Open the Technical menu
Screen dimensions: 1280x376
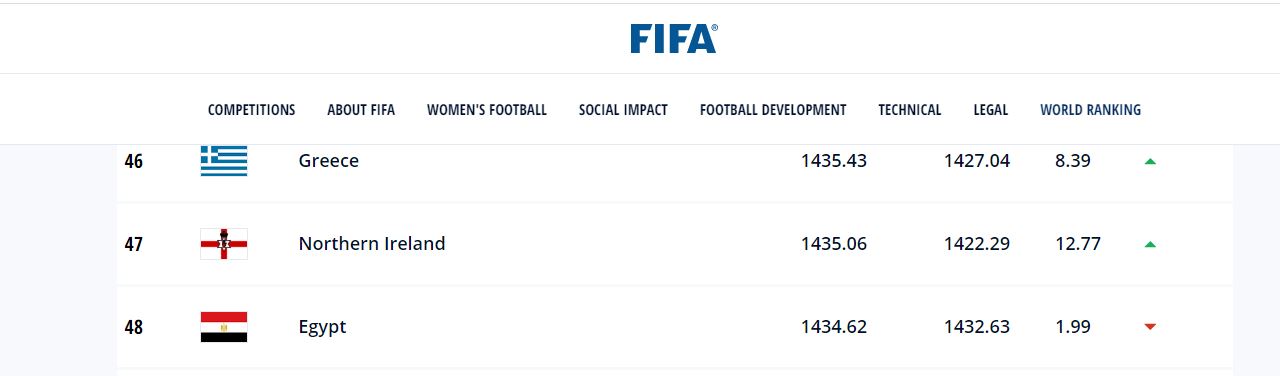910,110
